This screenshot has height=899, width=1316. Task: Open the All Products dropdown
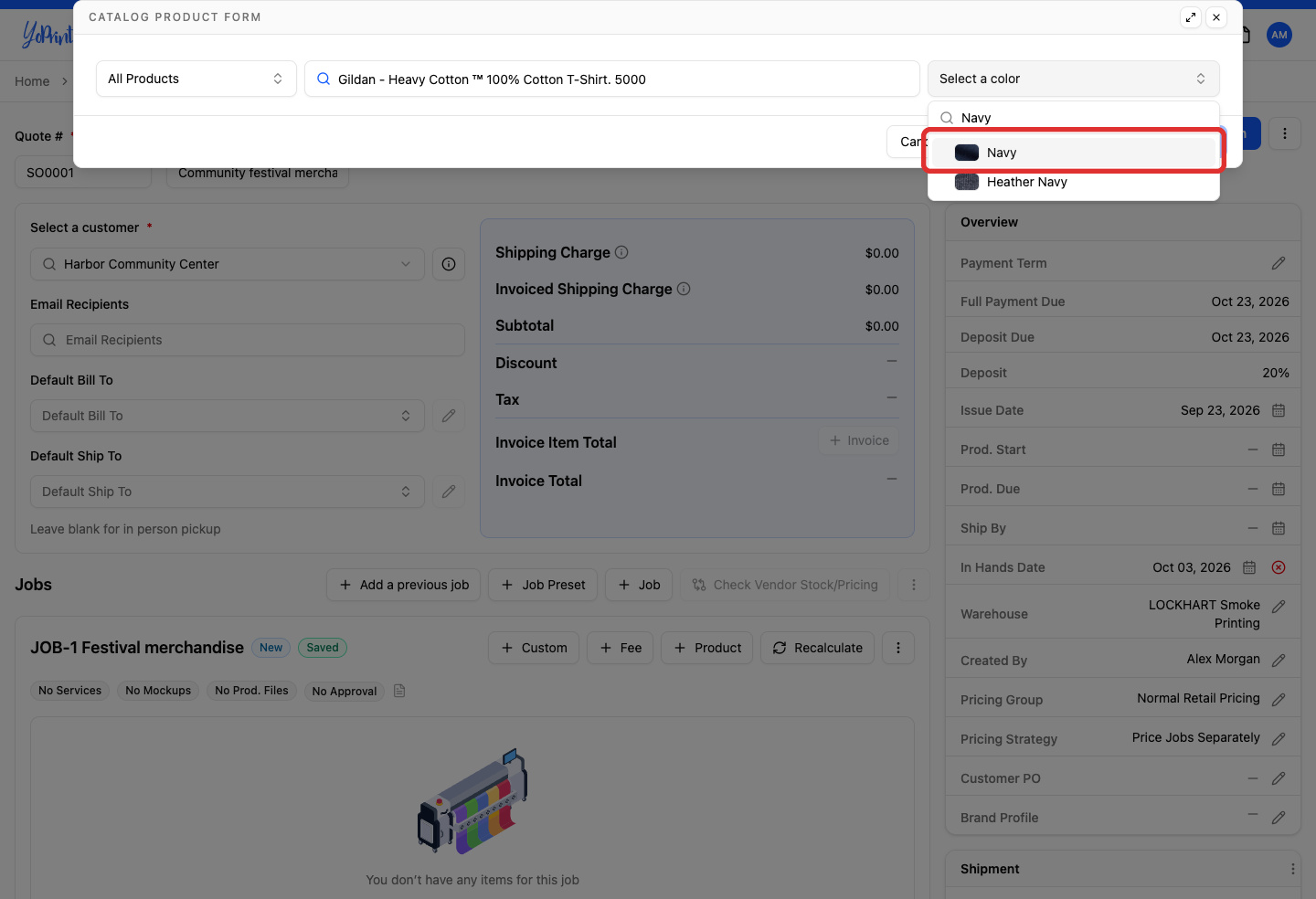(x=196, y=79)
